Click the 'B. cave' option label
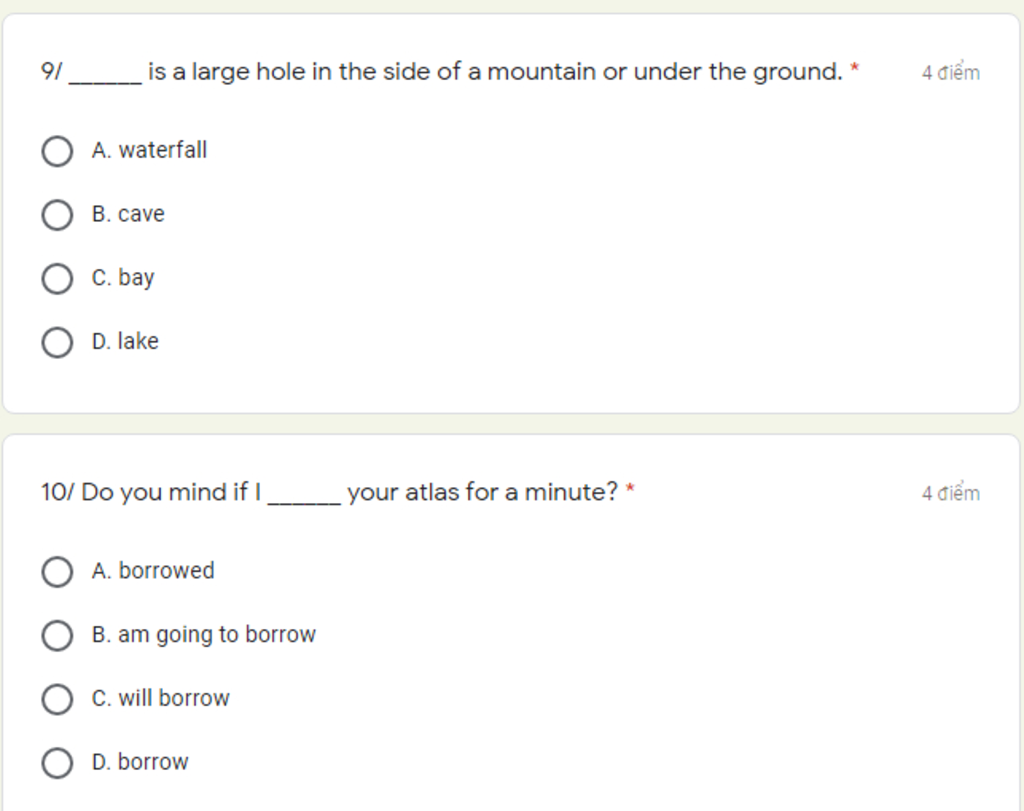Screen dimensions: 1024x811 coord(128,214)
